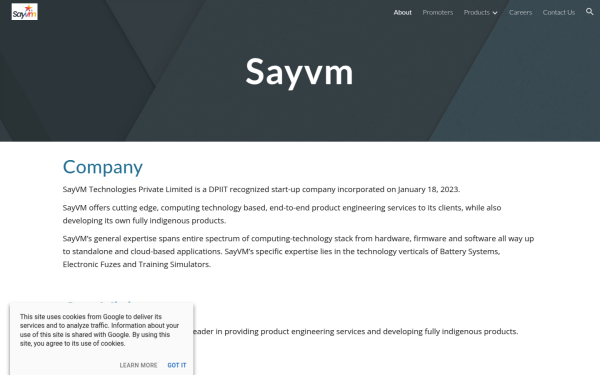Image resolution: width=600 pixels, height=375 pixels.
Task: Dismiss the cookie notice with GOT IT
Action: coord(177,365)
